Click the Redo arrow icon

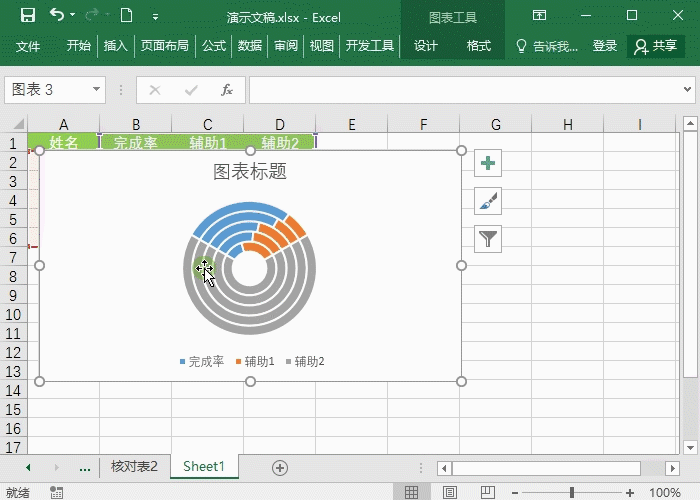tap(92, 15)
